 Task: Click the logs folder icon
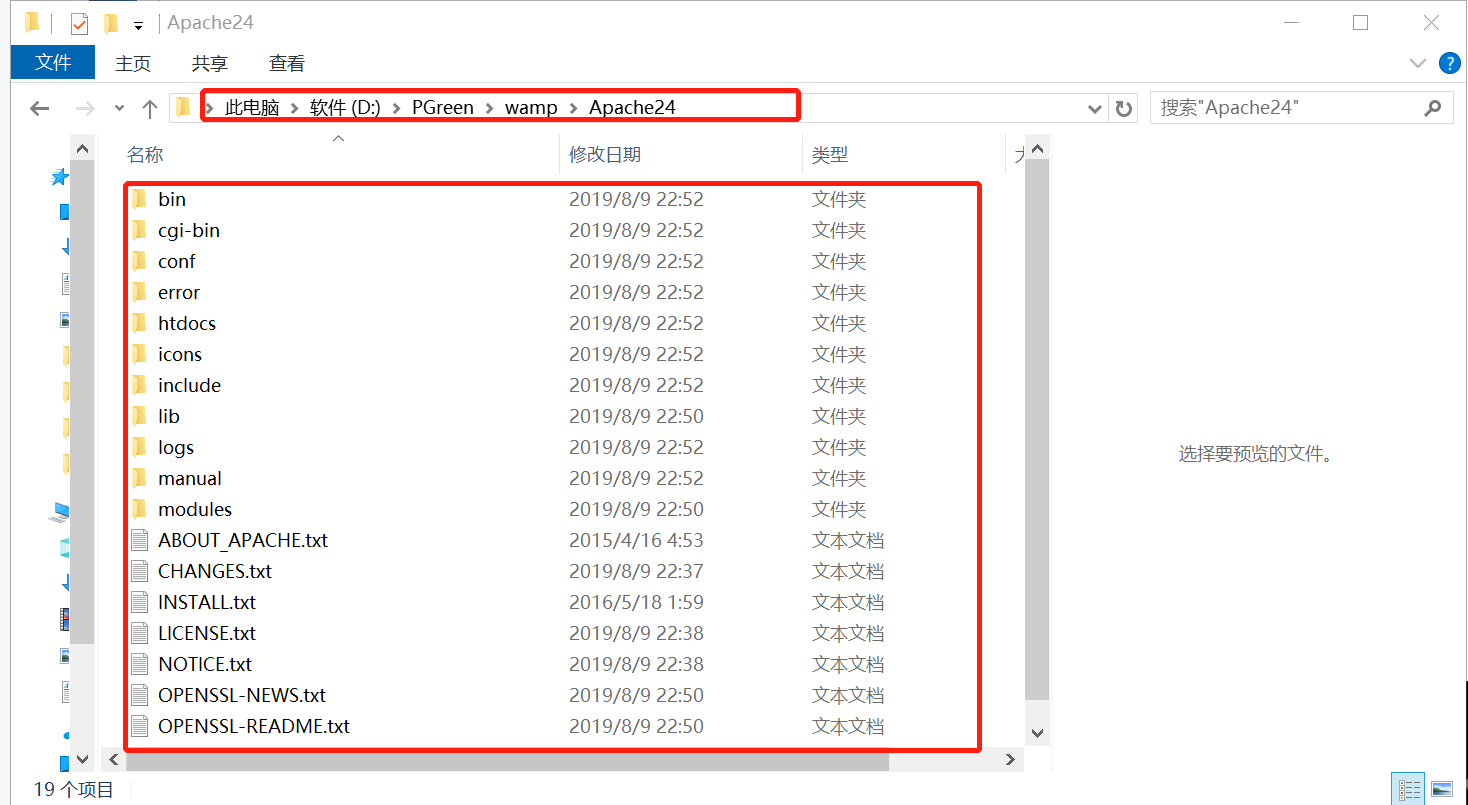coord(140,447)
